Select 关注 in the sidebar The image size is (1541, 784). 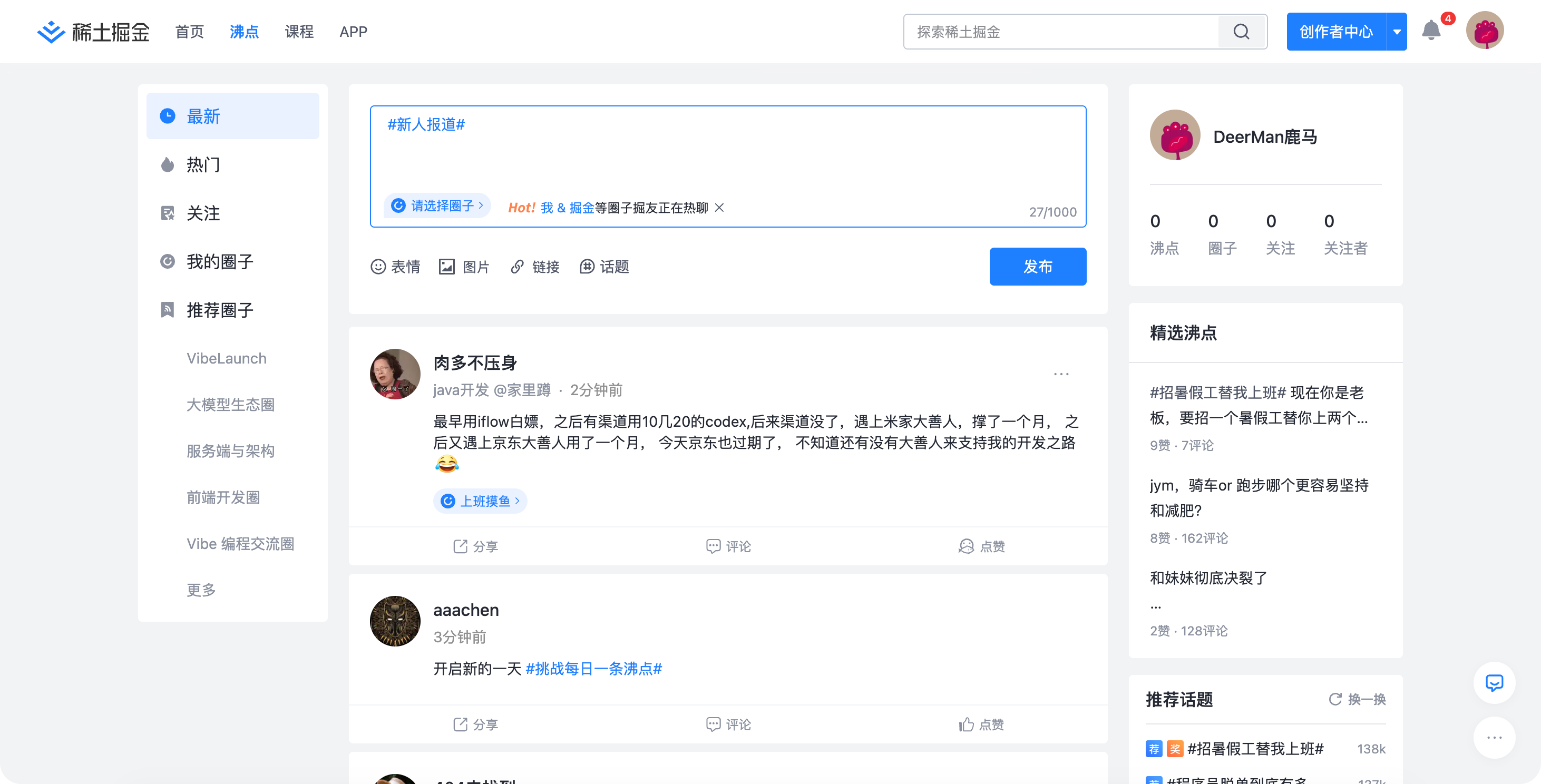[233, 213]
